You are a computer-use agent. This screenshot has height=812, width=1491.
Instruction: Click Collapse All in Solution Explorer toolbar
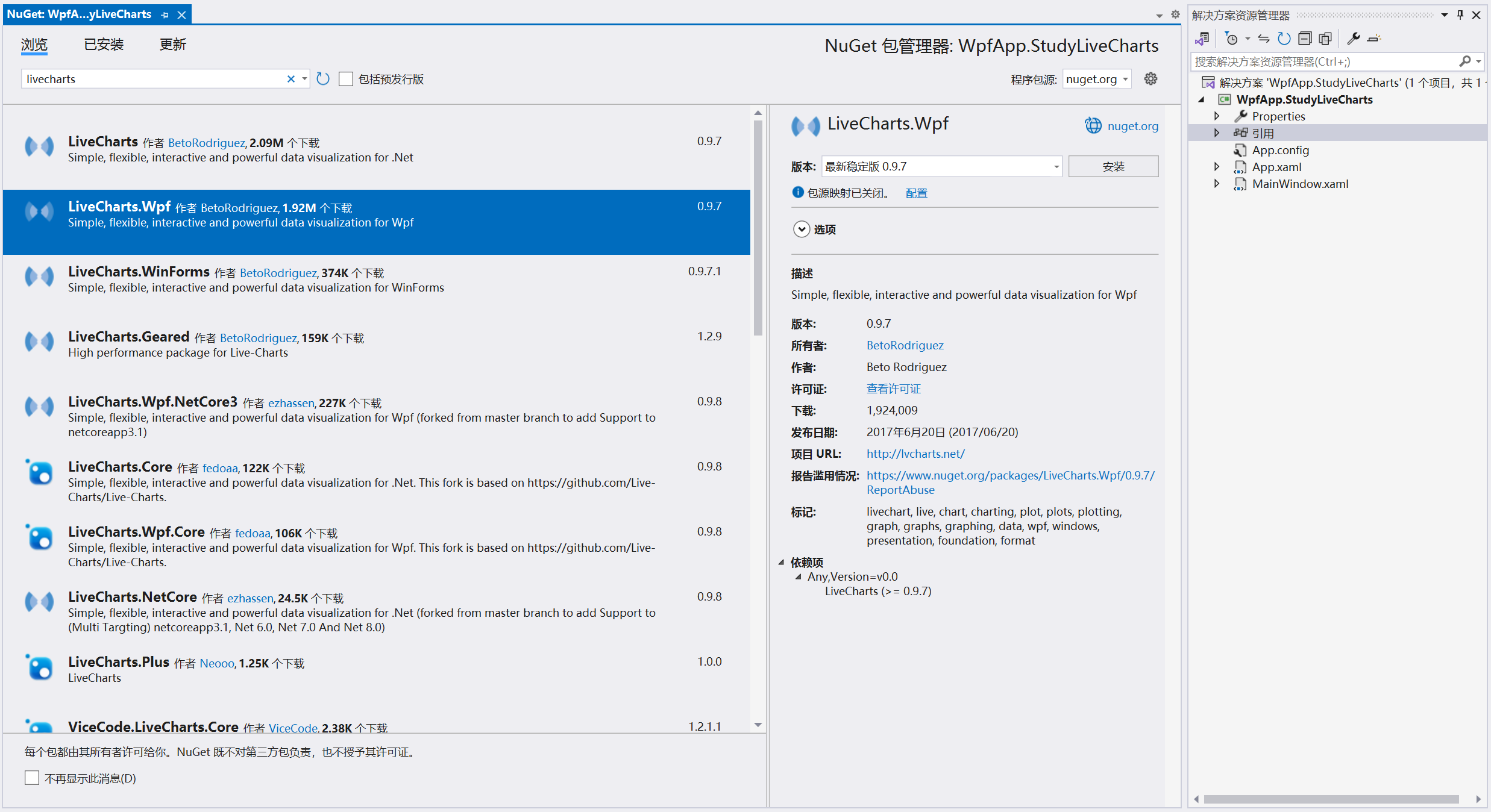(x=1305, y=39)
